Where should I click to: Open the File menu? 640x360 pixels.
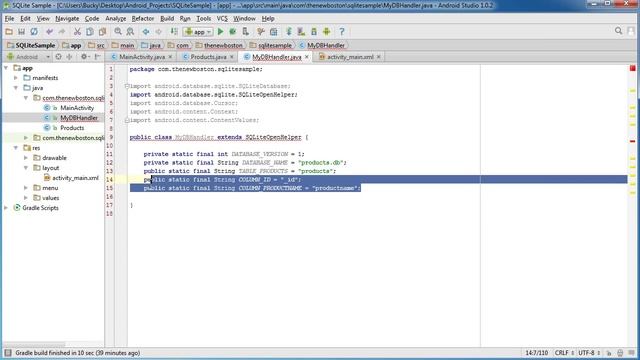9,18
